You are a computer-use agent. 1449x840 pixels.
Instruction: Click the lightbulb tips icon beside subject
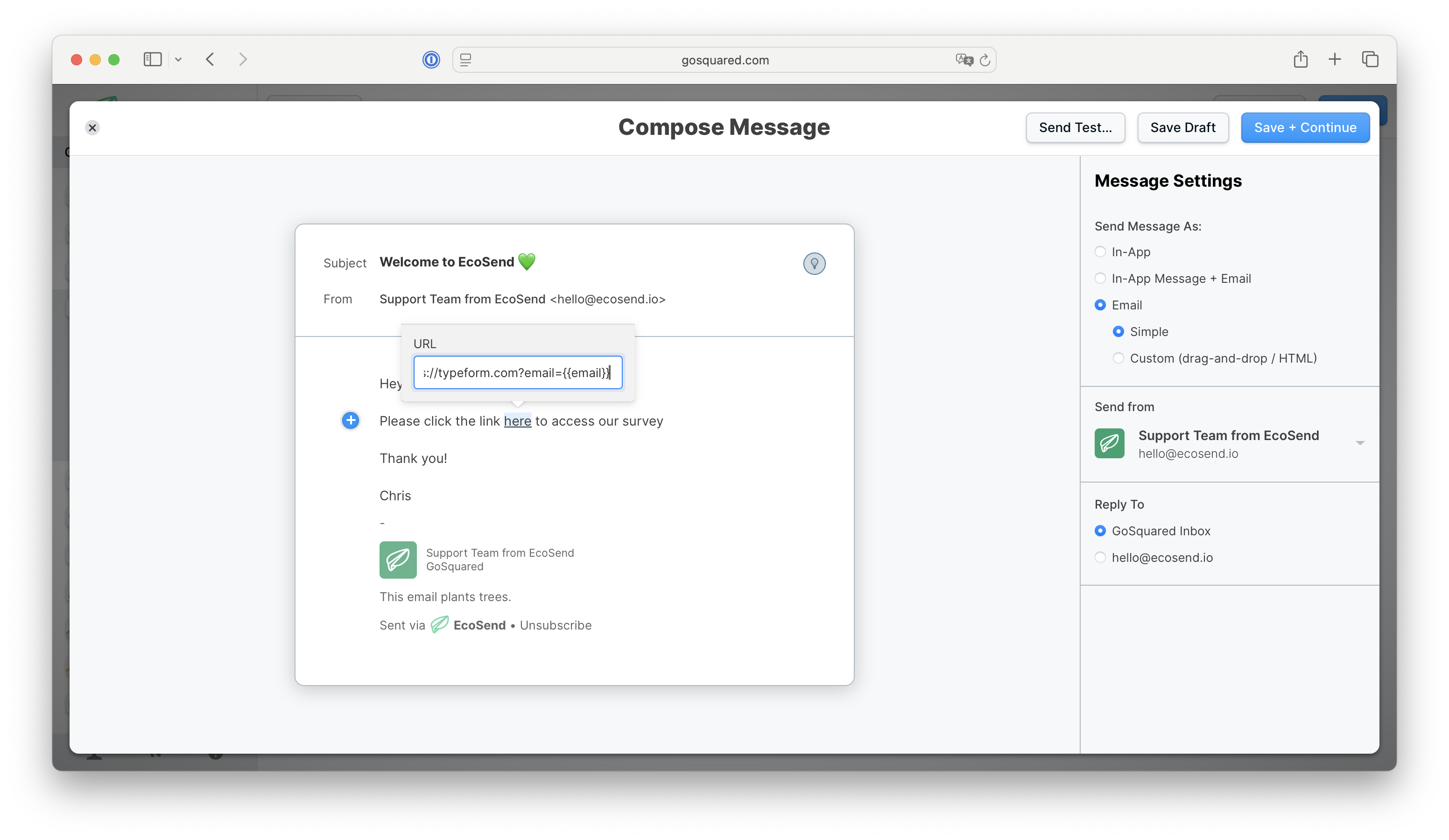[814, 263]
